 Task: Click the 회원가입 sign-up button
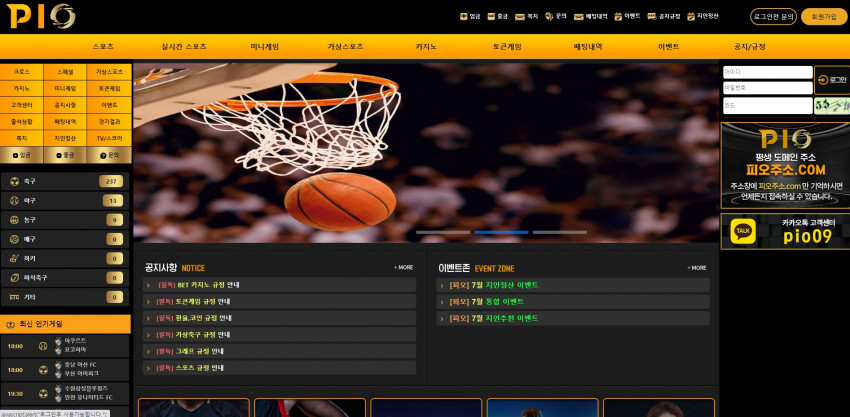(824, 17)
